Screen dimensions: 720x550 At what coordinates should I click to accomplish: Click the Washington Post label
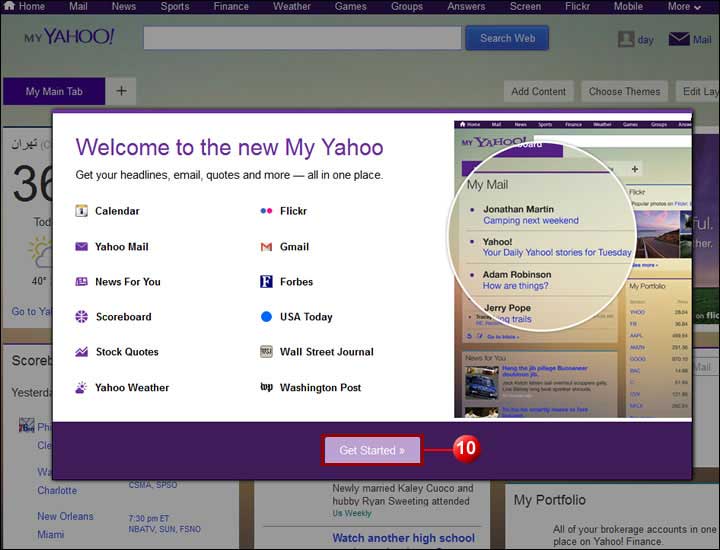coord(321,387)
